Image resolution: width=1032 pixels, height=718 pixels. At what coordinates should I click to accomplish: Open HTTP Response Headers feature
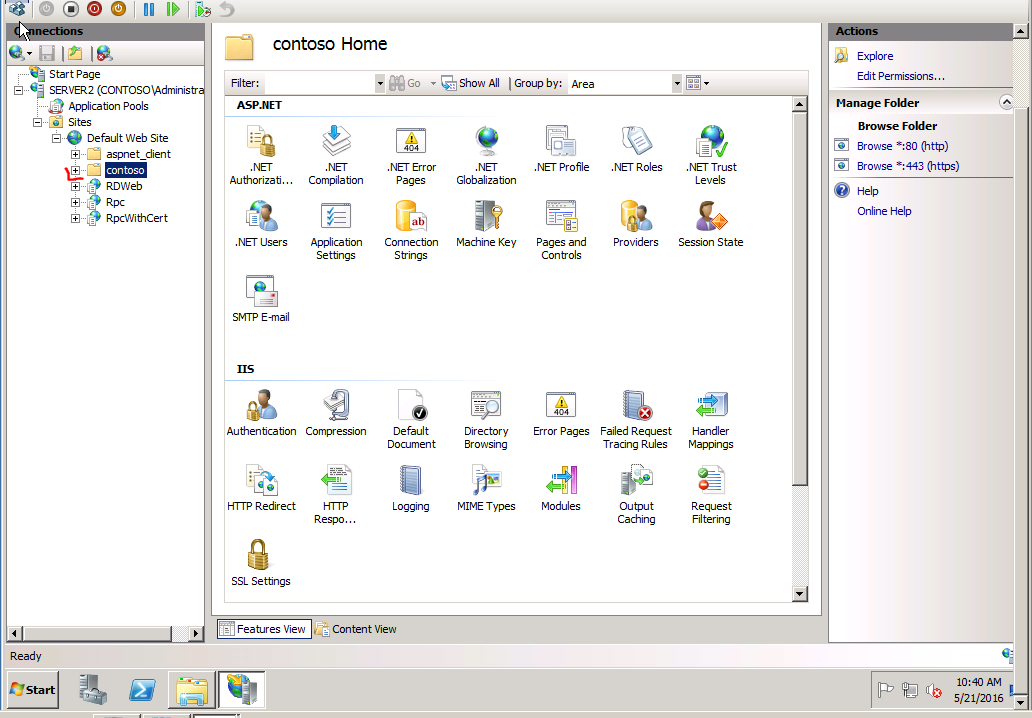click(336, 494)
